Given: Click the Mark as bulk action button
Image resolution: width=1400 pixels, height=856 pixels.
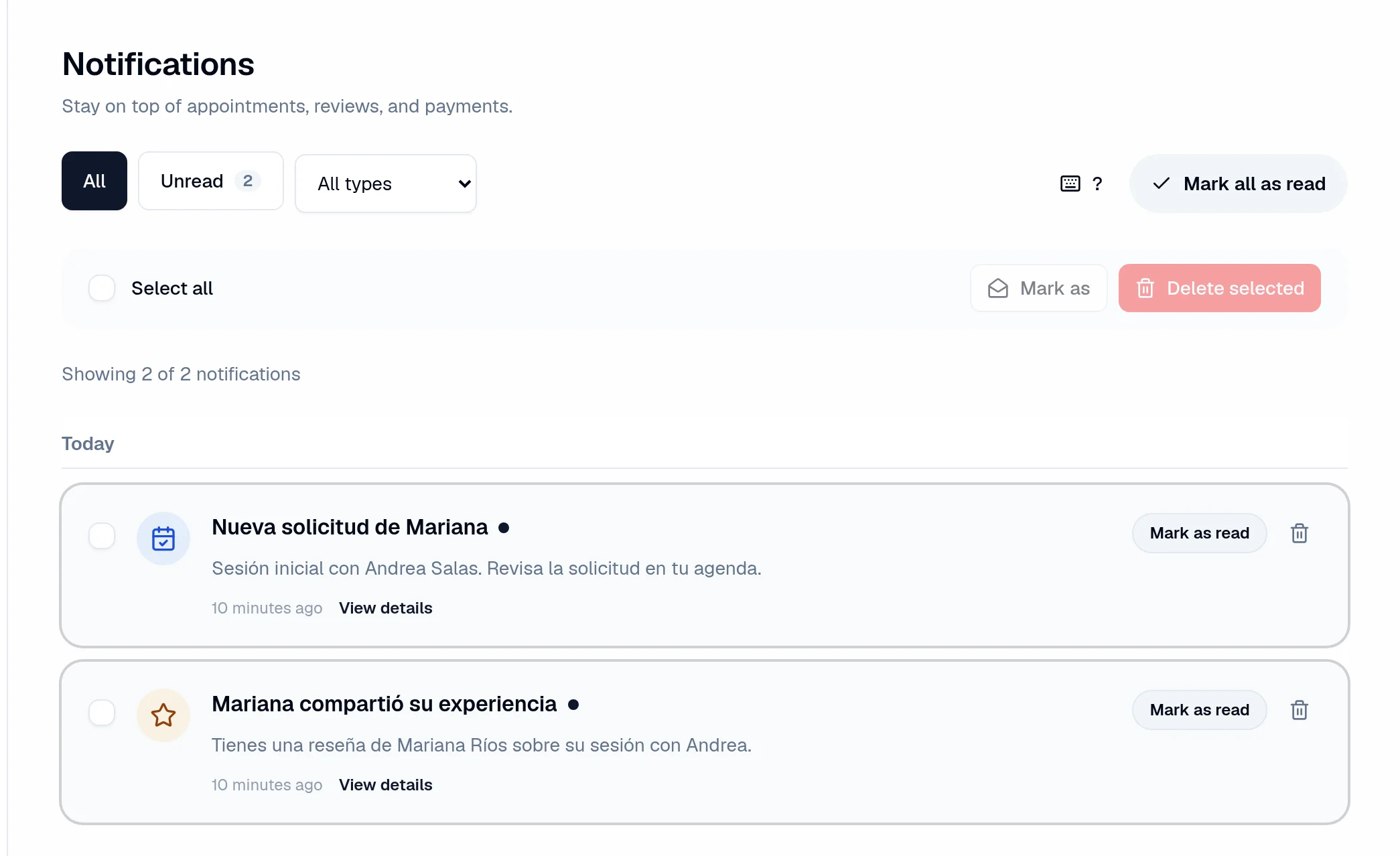Looking at the screenshot, I should 1038,288.
